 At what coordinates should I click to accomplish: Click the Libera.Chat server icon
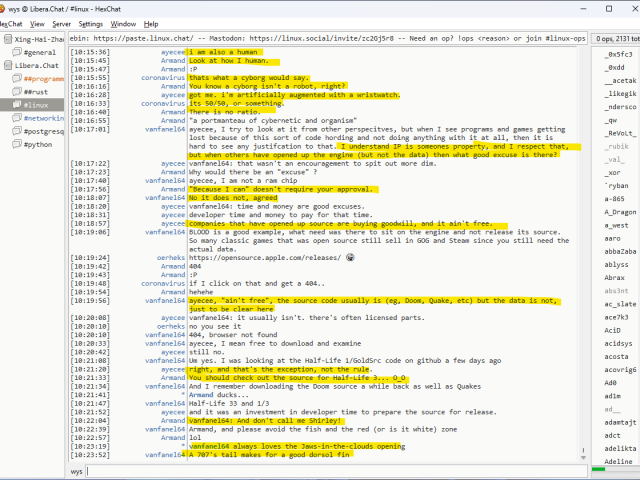click(7, 65)
